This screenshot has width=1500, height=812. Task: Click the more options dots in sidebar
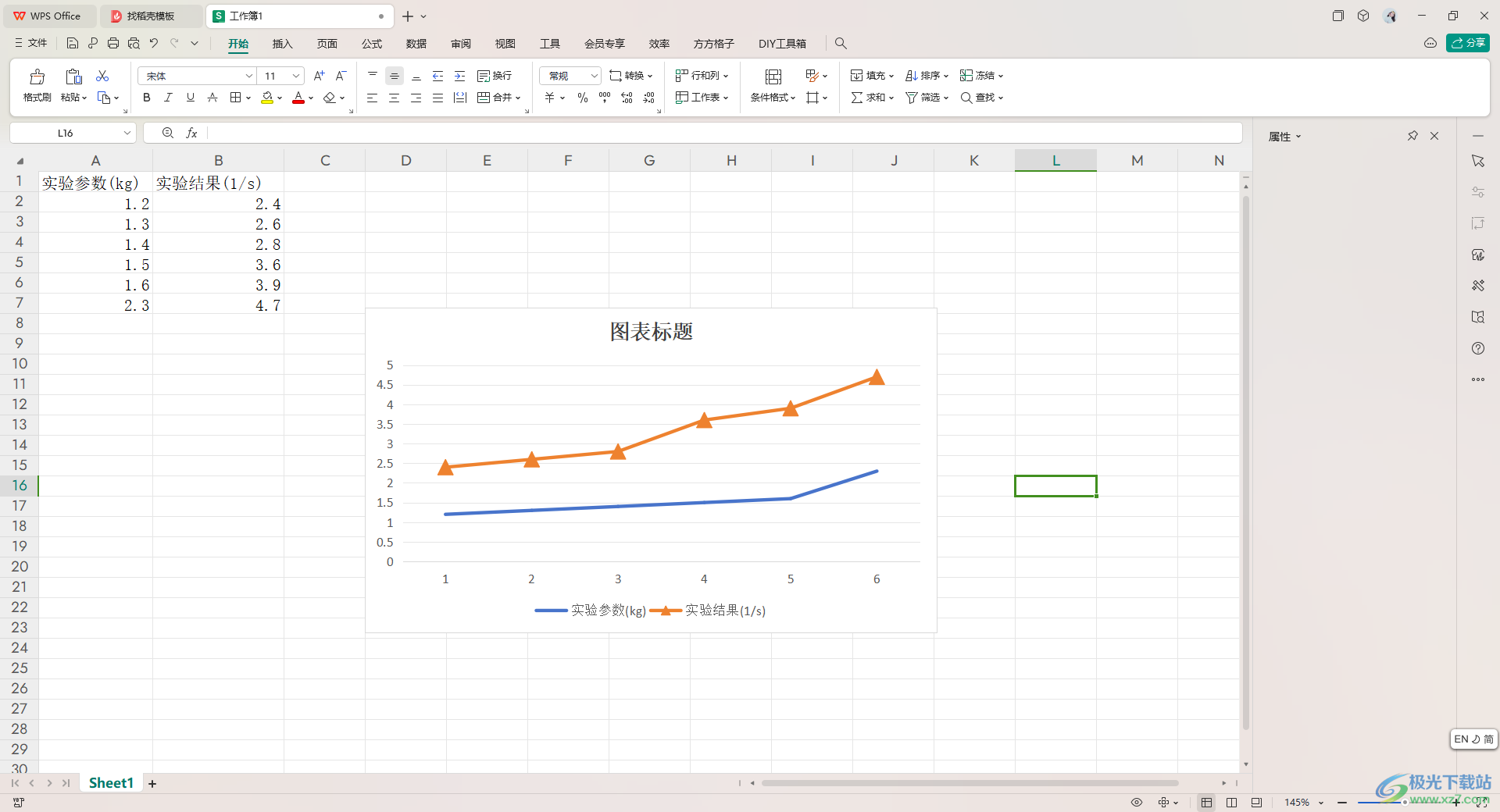click(x=1478, y=379)
